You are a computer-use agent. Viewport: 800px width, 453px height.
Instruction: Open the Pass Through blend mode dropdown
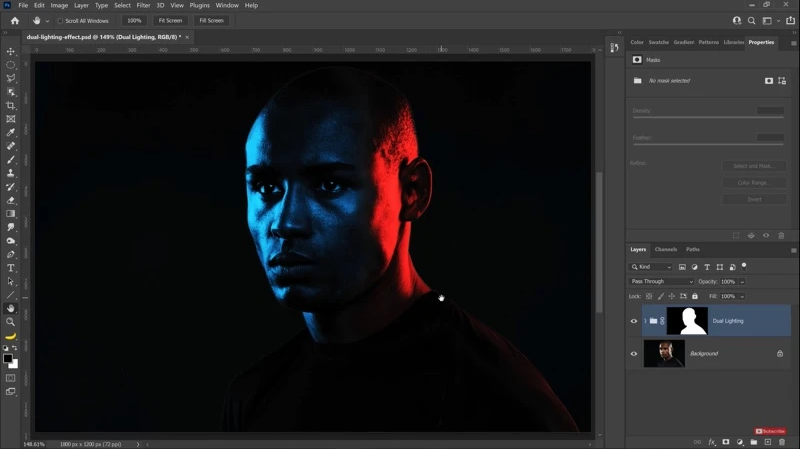(x=661, y=282)
